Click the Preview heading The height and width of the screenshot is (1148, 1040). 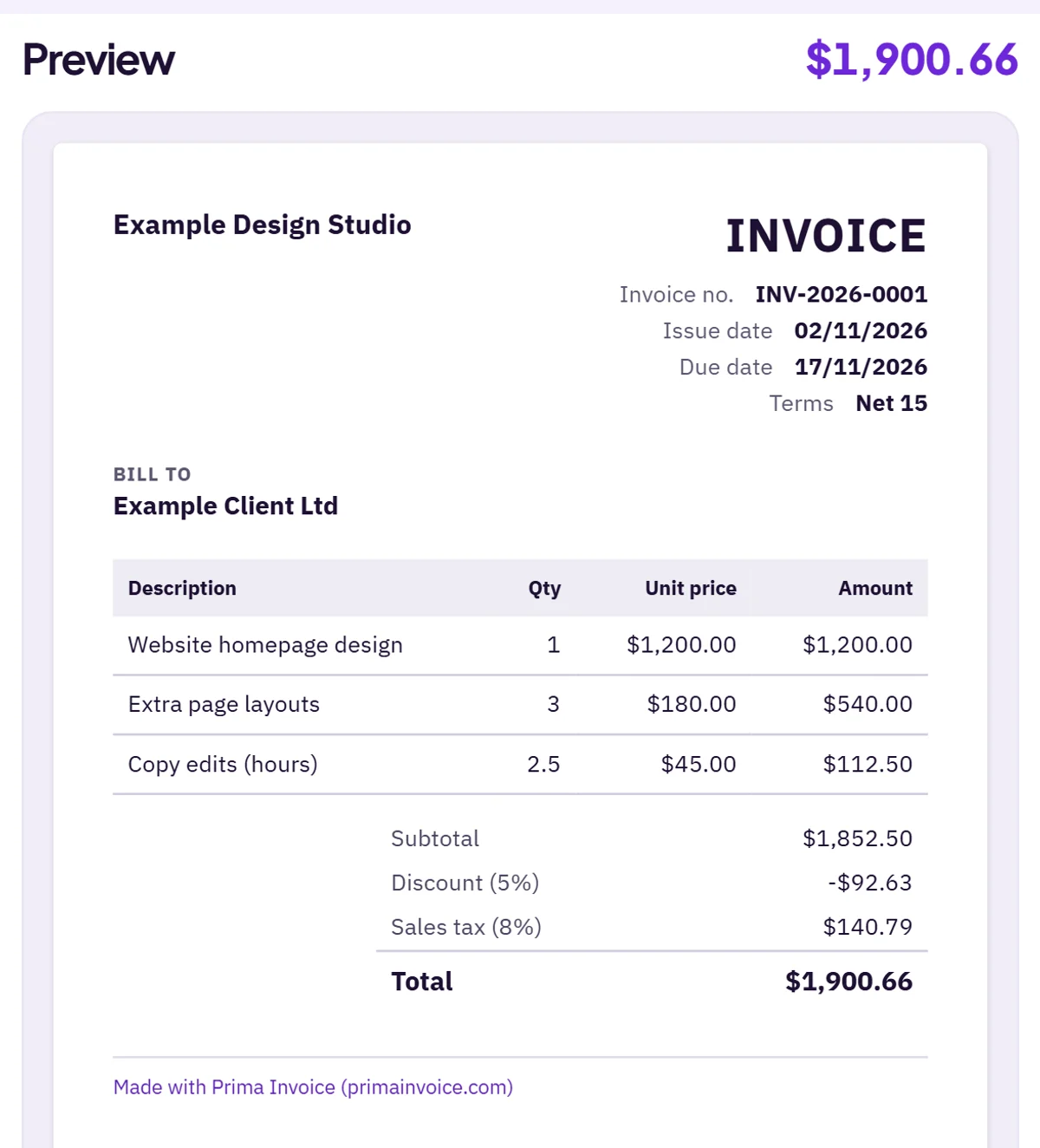[x=99, y=60]
